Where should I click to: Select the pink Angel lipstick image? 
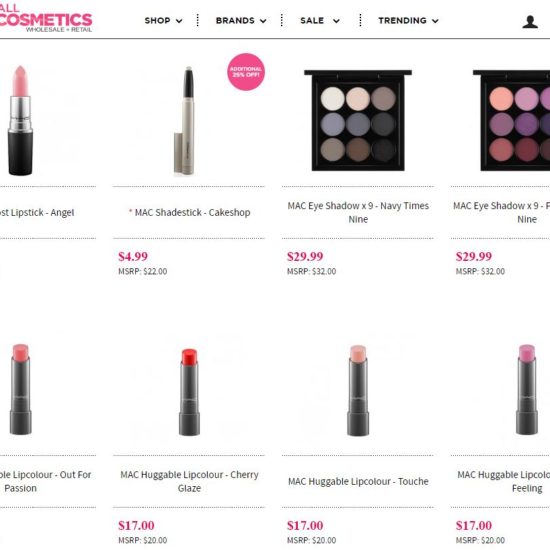20,120
